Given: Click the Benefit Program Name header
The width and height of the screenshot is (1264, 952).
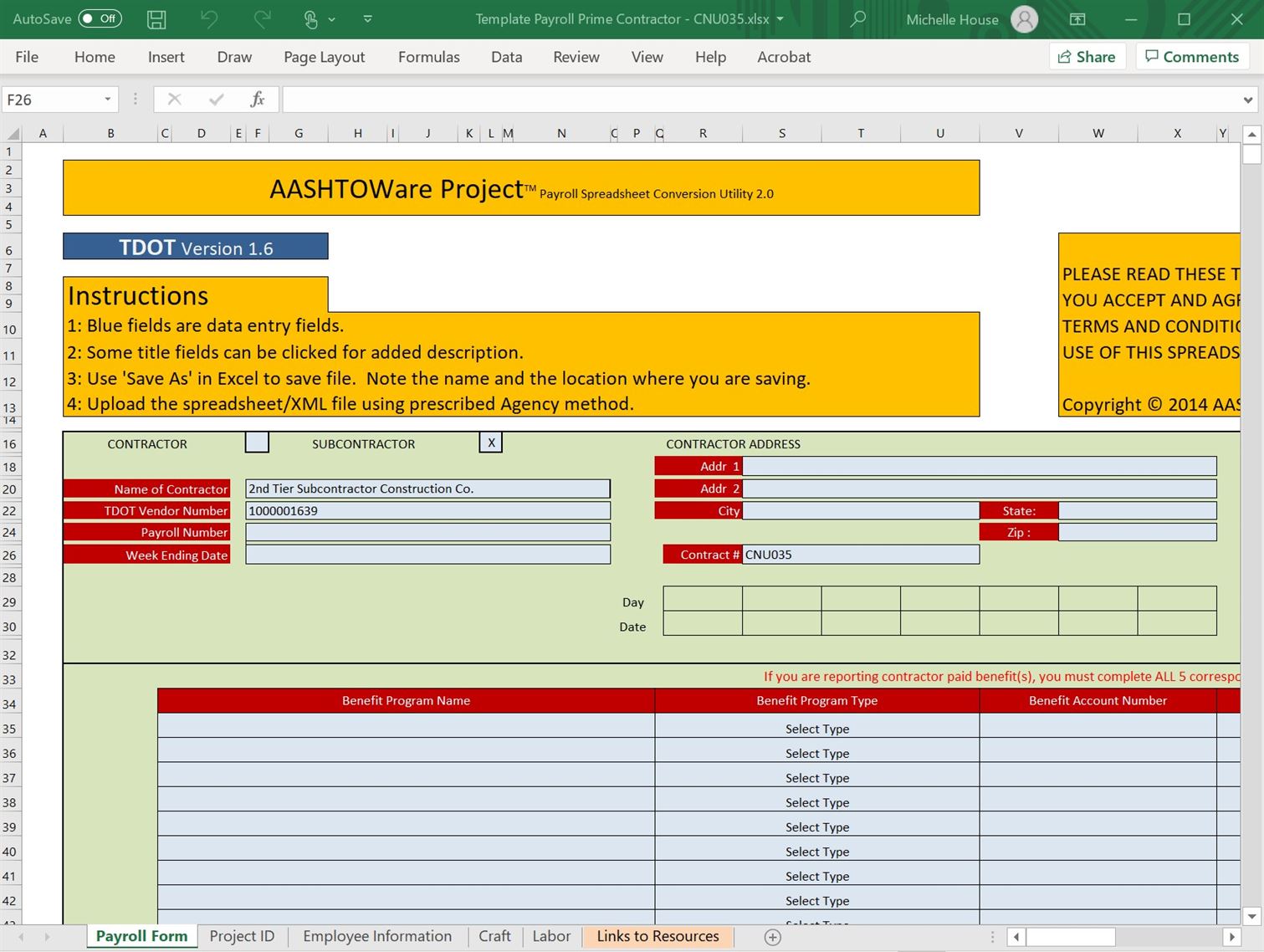Looking at the screenshot, I should [x=406, y=700].
